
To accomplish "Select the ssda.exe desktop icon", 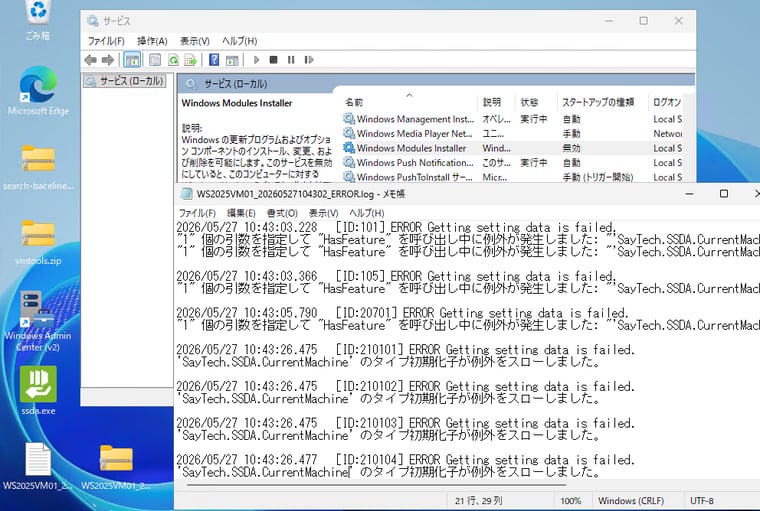I will click(x=38, y=390).
